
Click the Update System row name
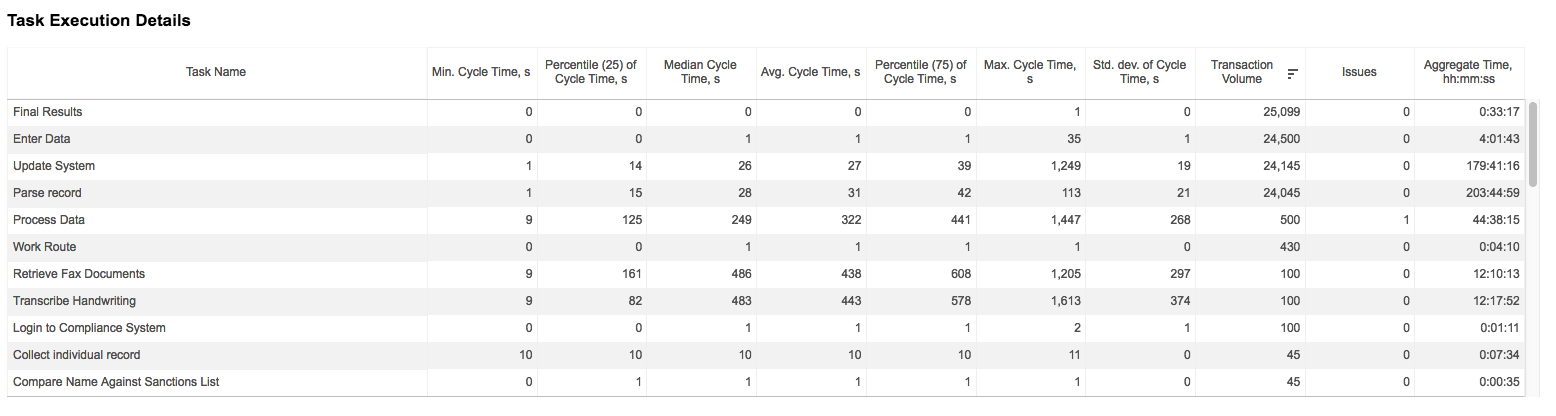54,166
